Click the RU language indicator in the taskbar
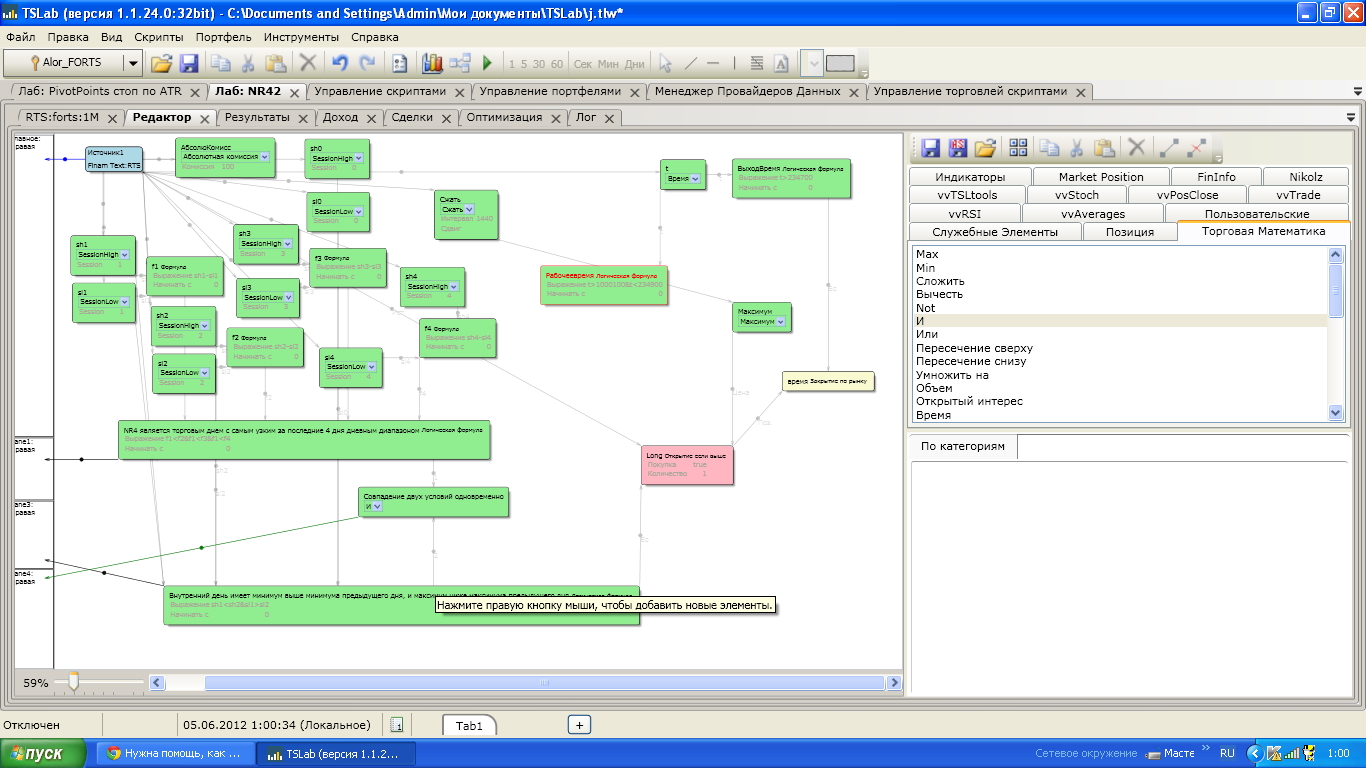This screenshot has width=1366, height=768. [x=1227, y=753]
